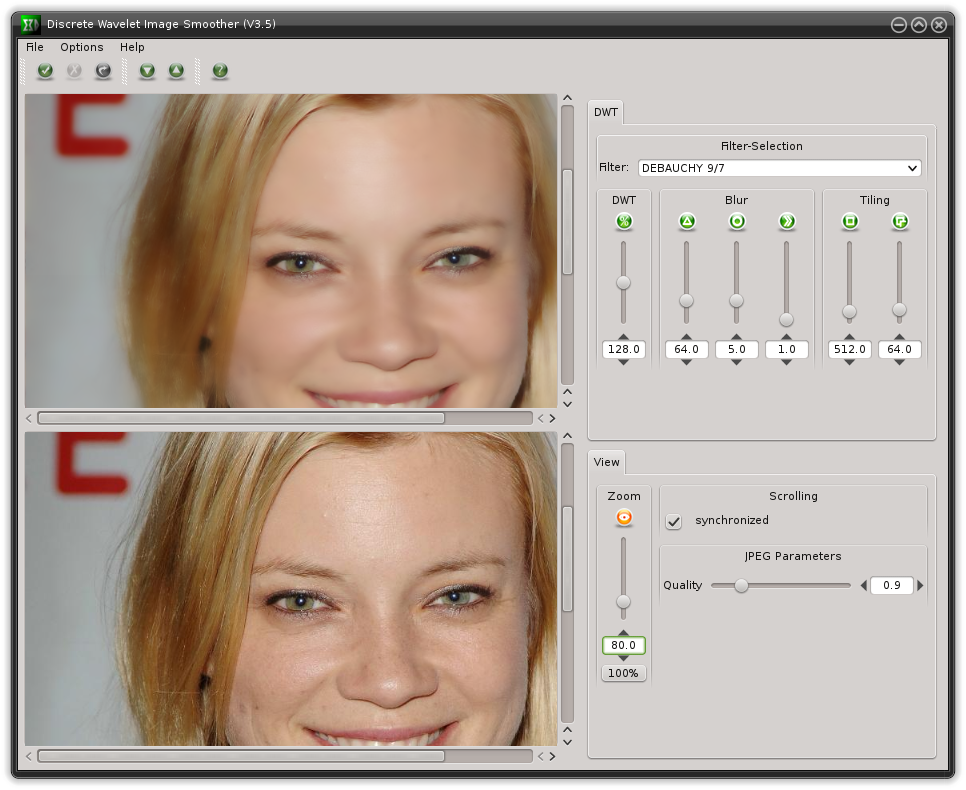This screenshot has height=790, width=966.
Task: Click the Tiling 512.0 value field
Action: [849, 350]
